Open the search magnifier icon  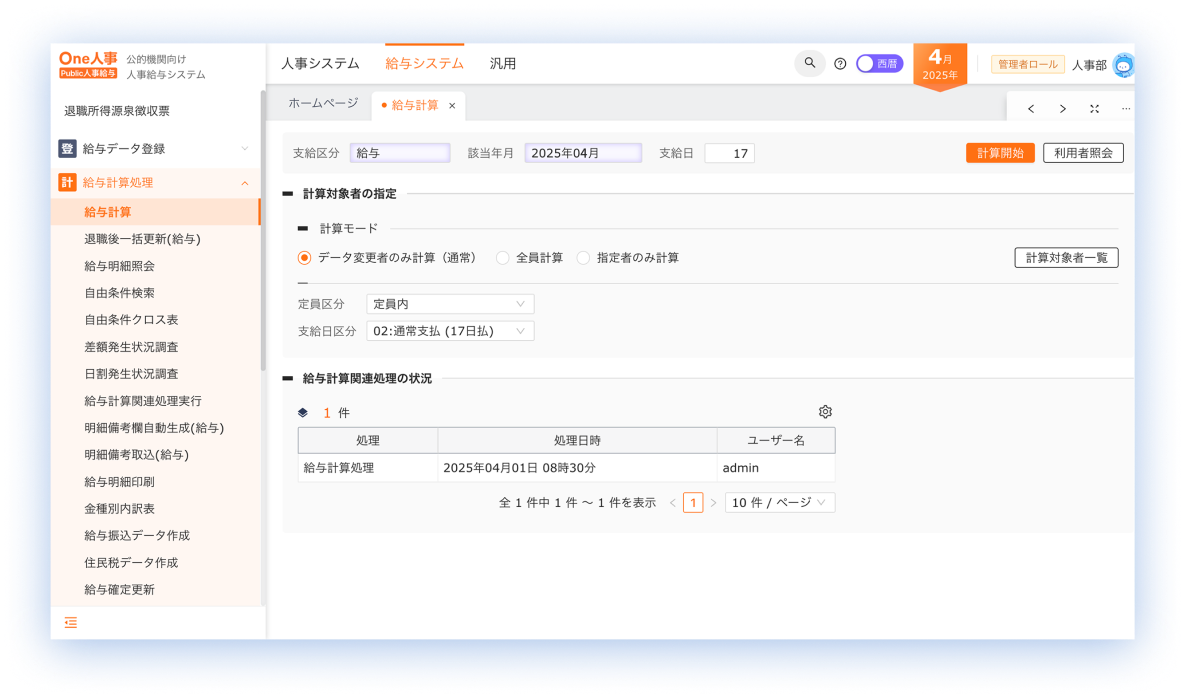809,64
